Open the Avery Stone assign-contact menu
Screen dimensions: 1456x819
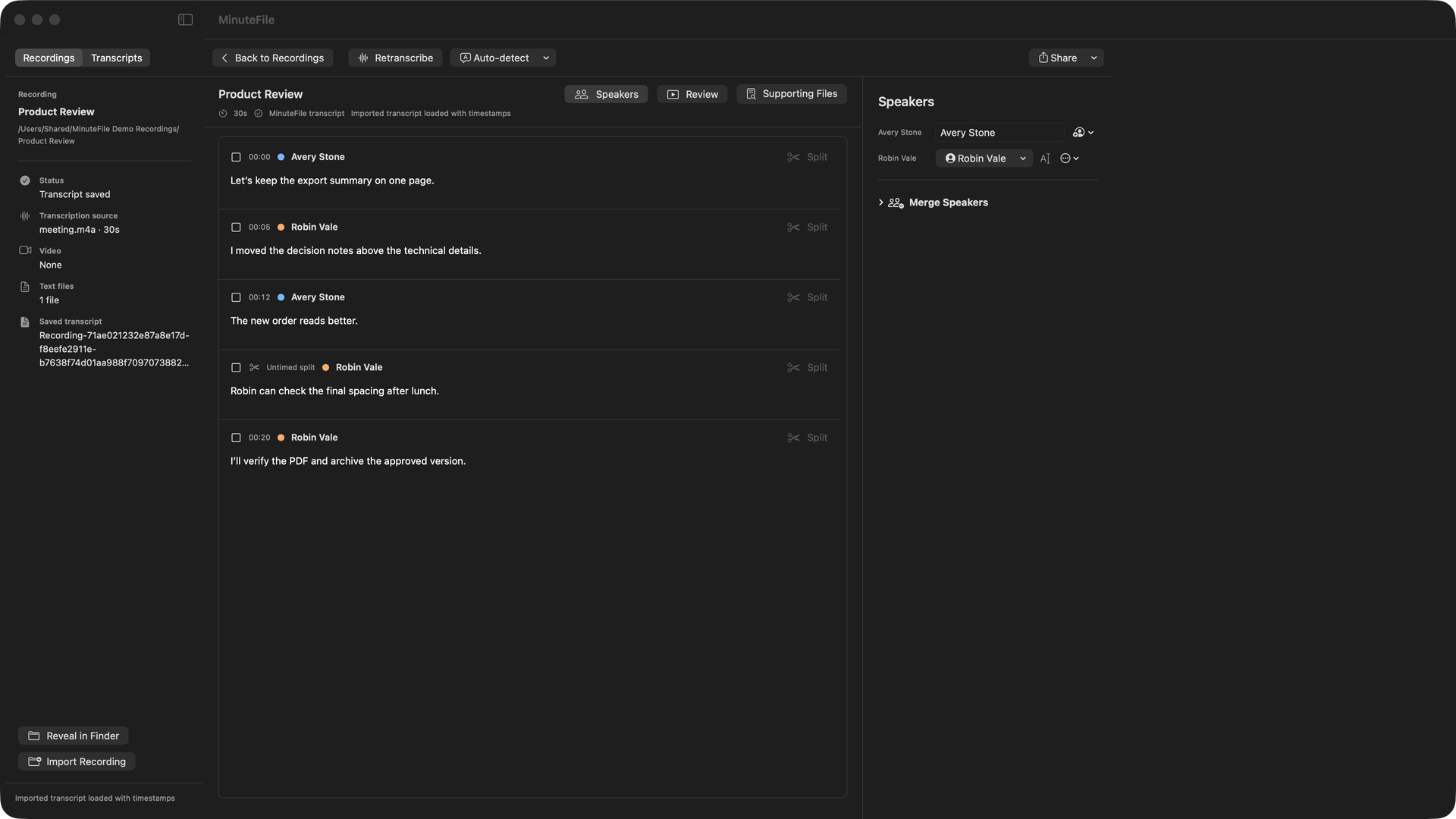click(x=1083, y=133)
